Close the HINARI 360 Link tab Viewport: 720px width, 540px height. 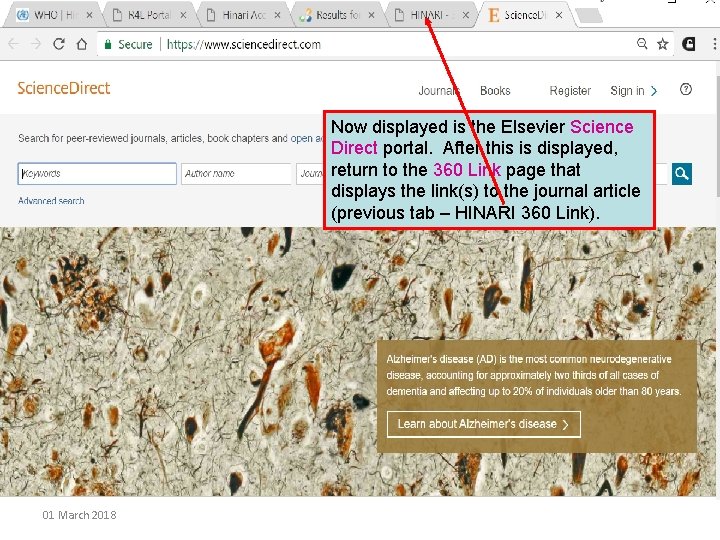click(466, 15)
